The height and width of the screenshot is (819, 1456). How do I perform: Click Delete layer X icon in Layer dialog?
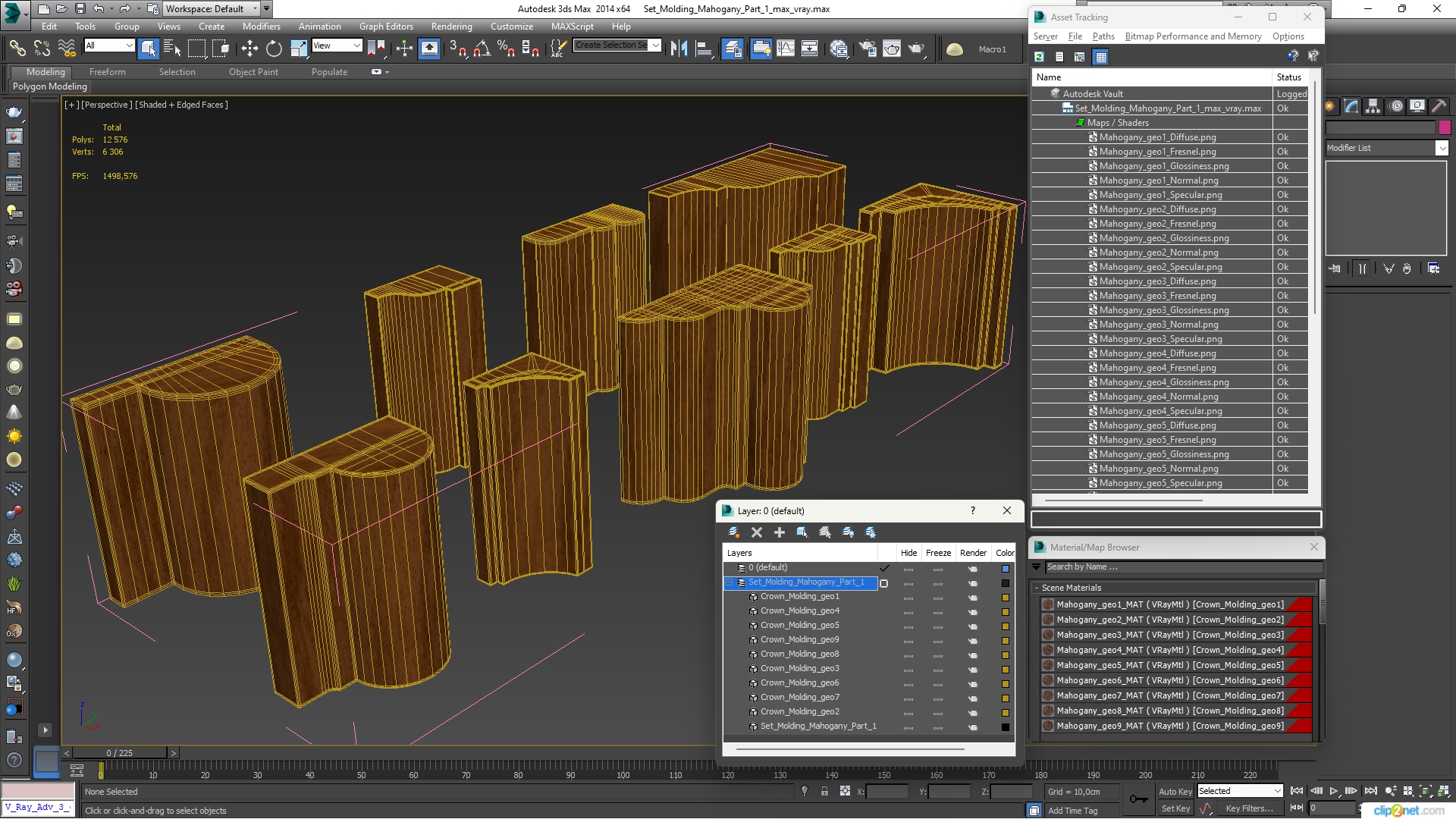tap(756, 532)
